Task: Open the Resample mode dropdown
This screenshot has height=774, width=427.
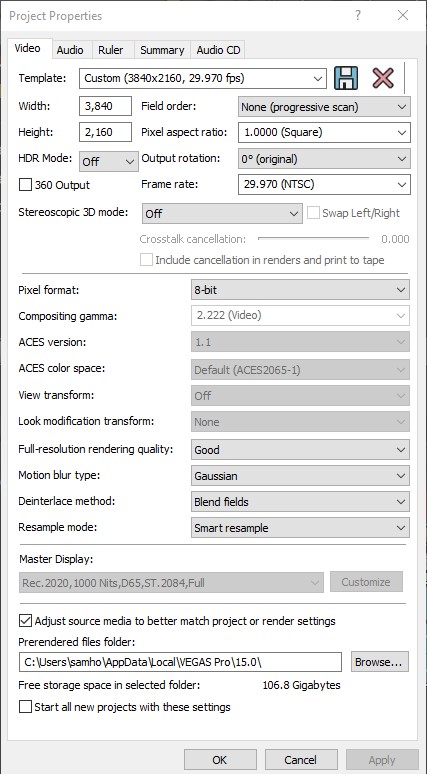Action: click(300, 528)
